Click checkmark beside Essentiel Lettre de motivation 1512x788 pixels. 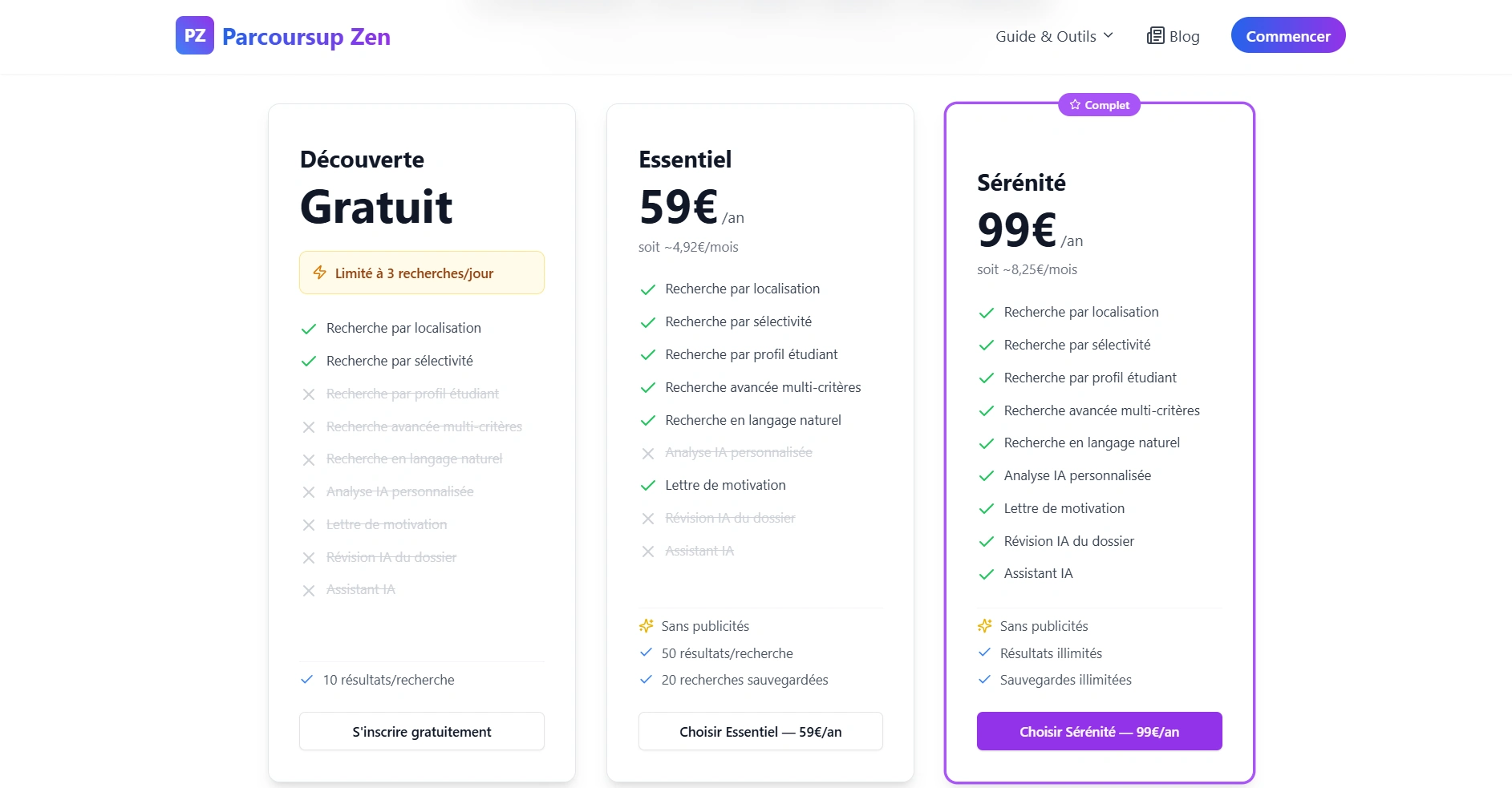pos(648,486)
